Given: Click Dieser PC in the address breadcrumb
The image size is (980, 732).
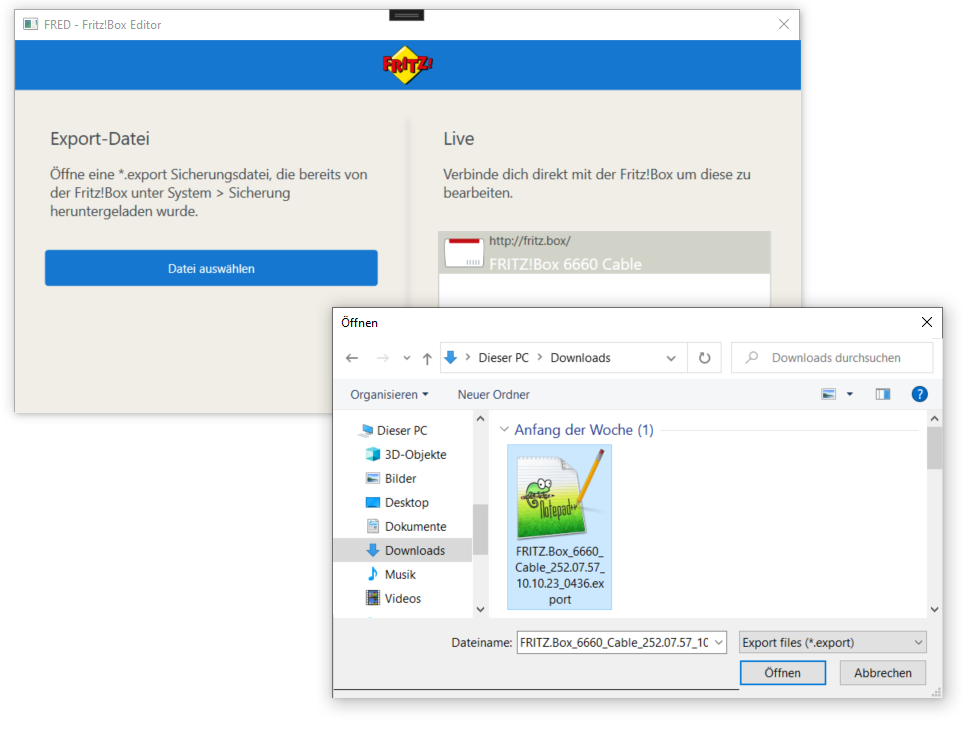Looking at the screenshot, I should pos(504,358).
